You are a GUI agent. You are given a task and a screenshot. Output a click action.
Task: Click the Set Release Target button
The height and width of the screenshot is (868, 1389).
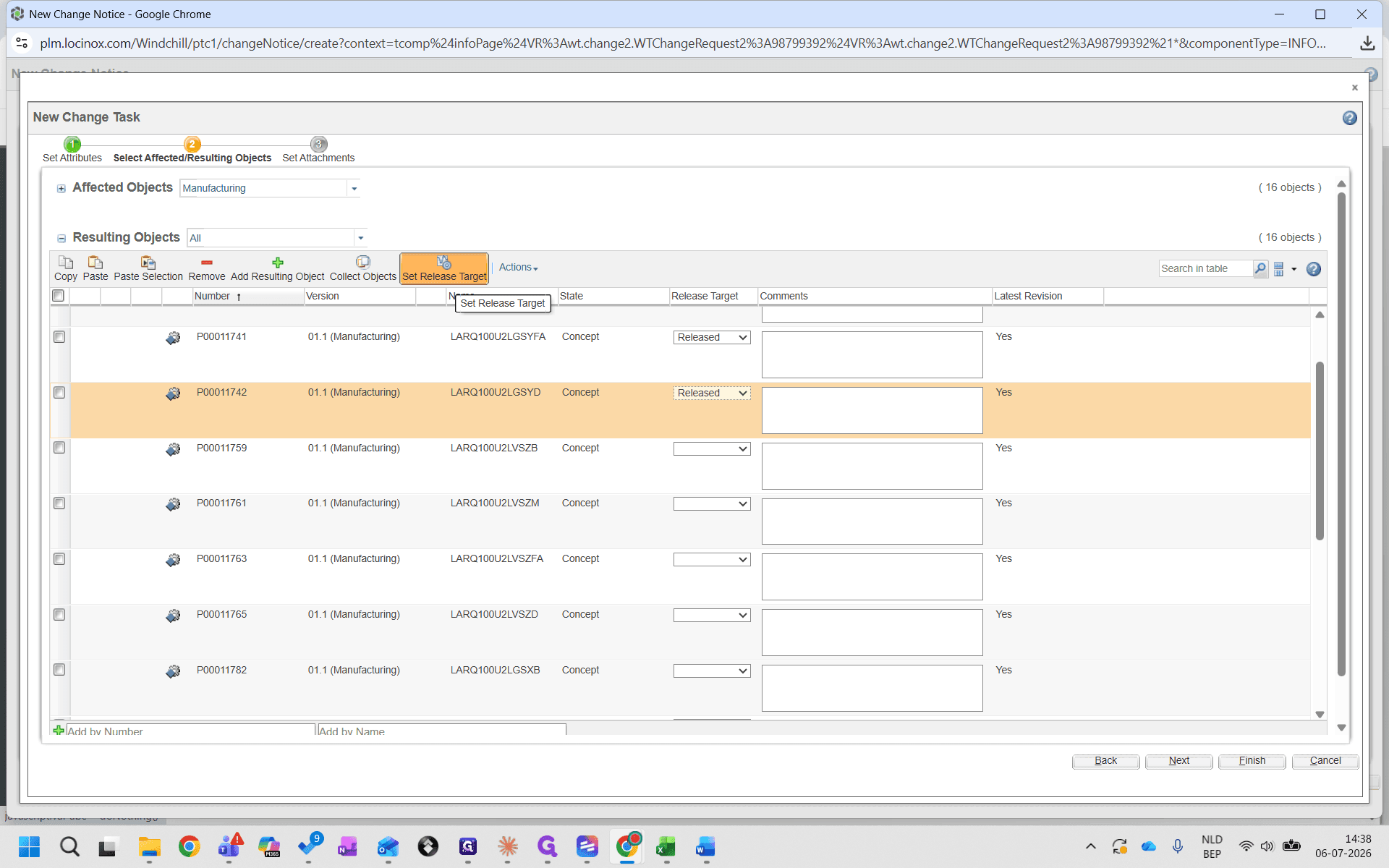[x=444, y=268]
